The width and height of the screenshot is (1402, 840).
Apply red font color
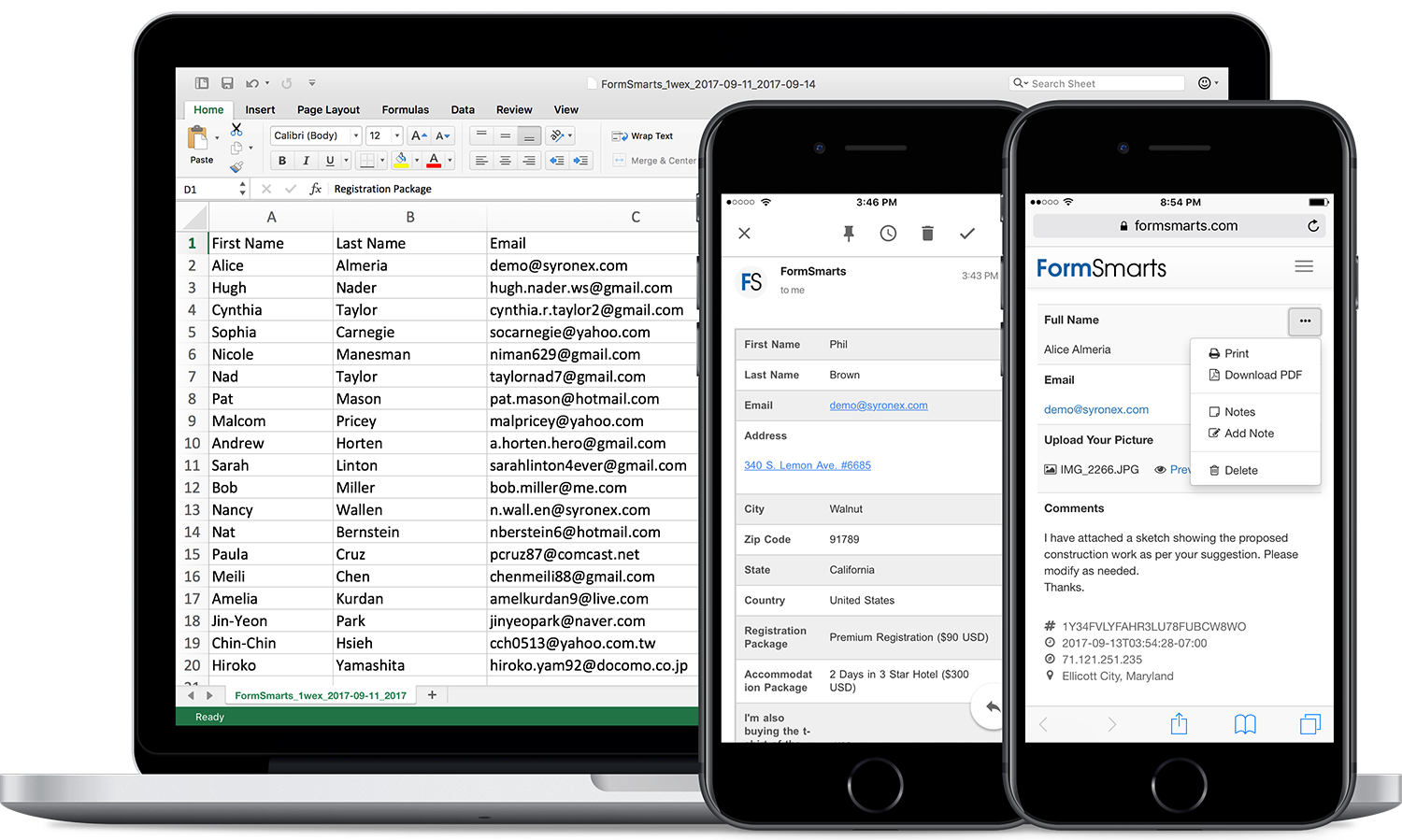pos(434,161)
